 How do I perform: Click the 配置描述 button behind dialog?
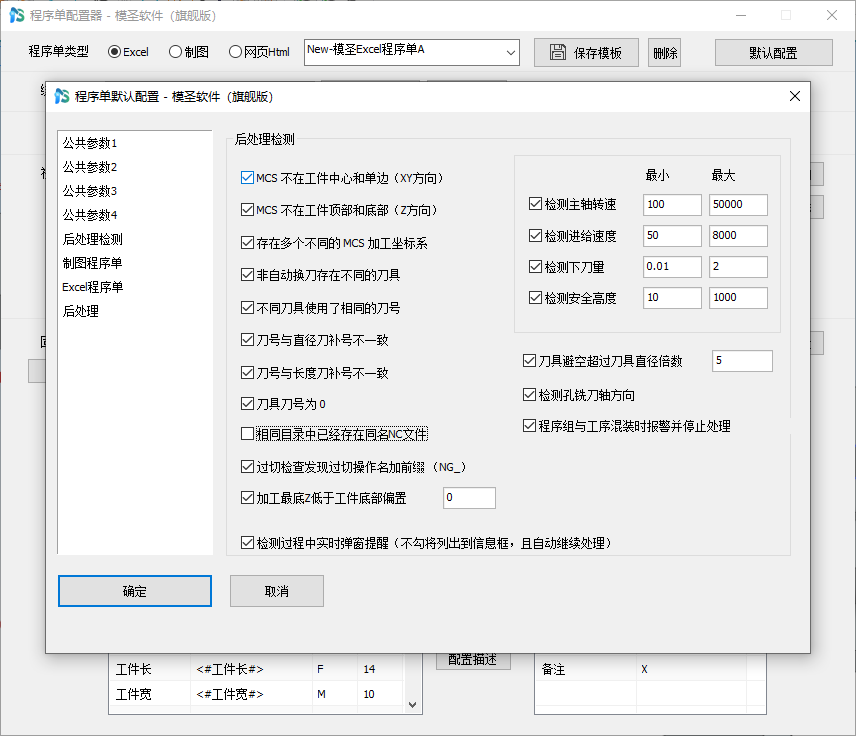pos(473,661)
